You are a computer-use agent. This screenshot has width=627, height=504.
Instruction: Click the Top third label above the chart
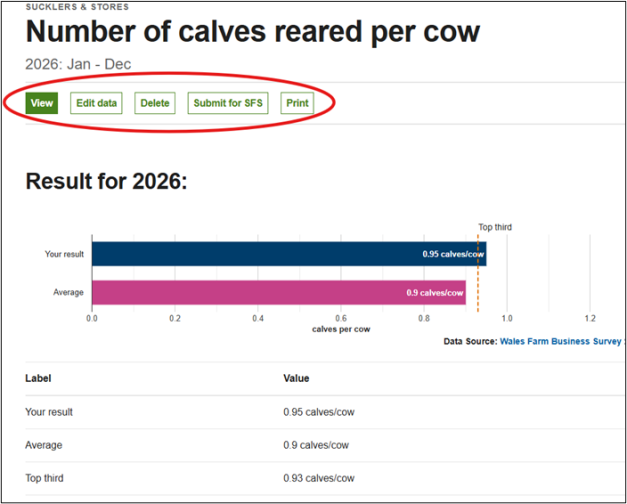coord(494,227)
